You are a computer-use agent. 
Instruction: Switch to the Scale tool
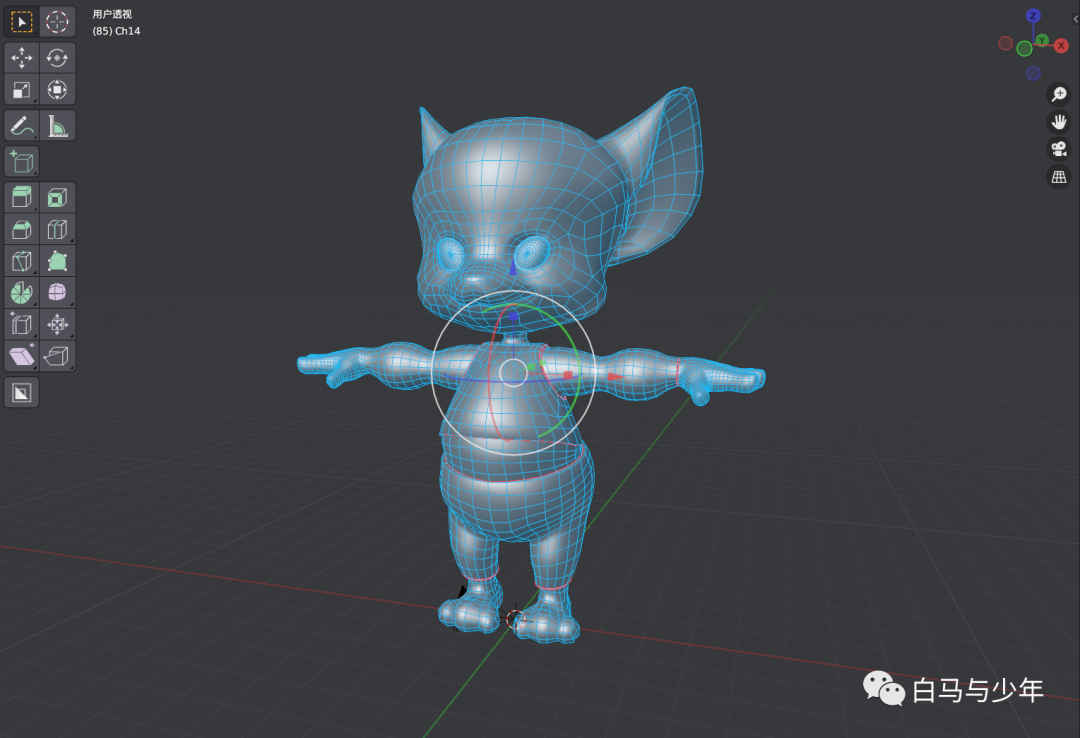(21, 90)
